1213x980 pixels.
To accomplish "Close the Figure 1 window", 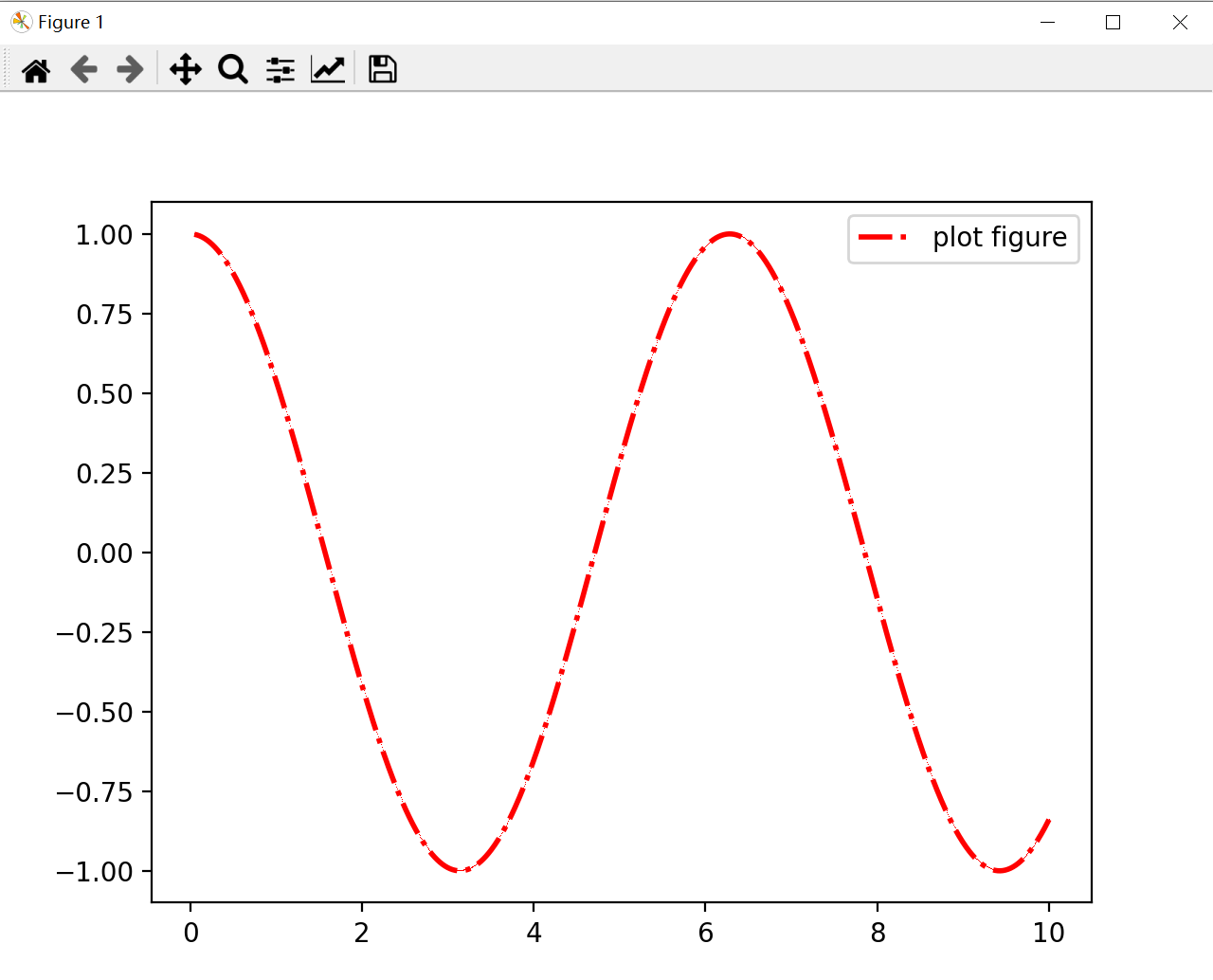I will pyautogui.click(x=1180, y=22).
